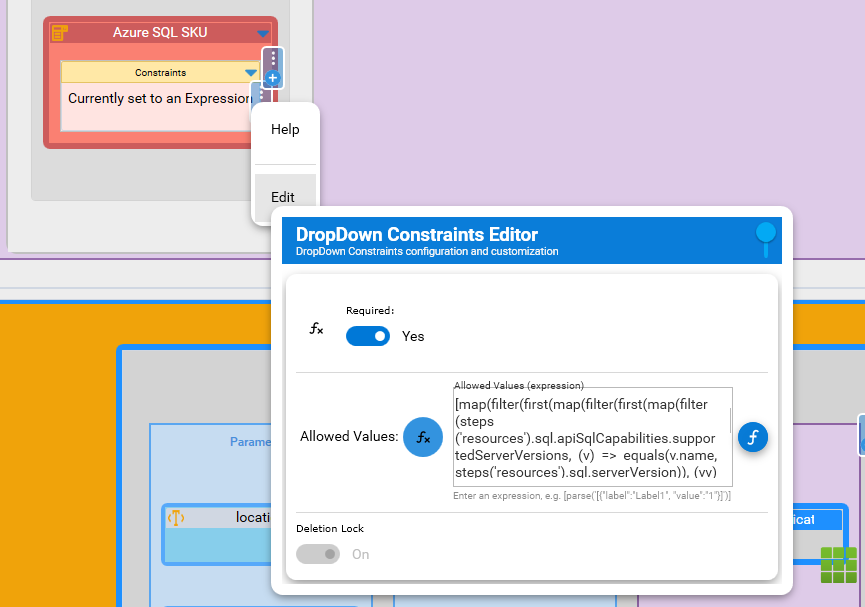
Task: Toggle the Deletion Lock switch
Action: click(318, 554)
